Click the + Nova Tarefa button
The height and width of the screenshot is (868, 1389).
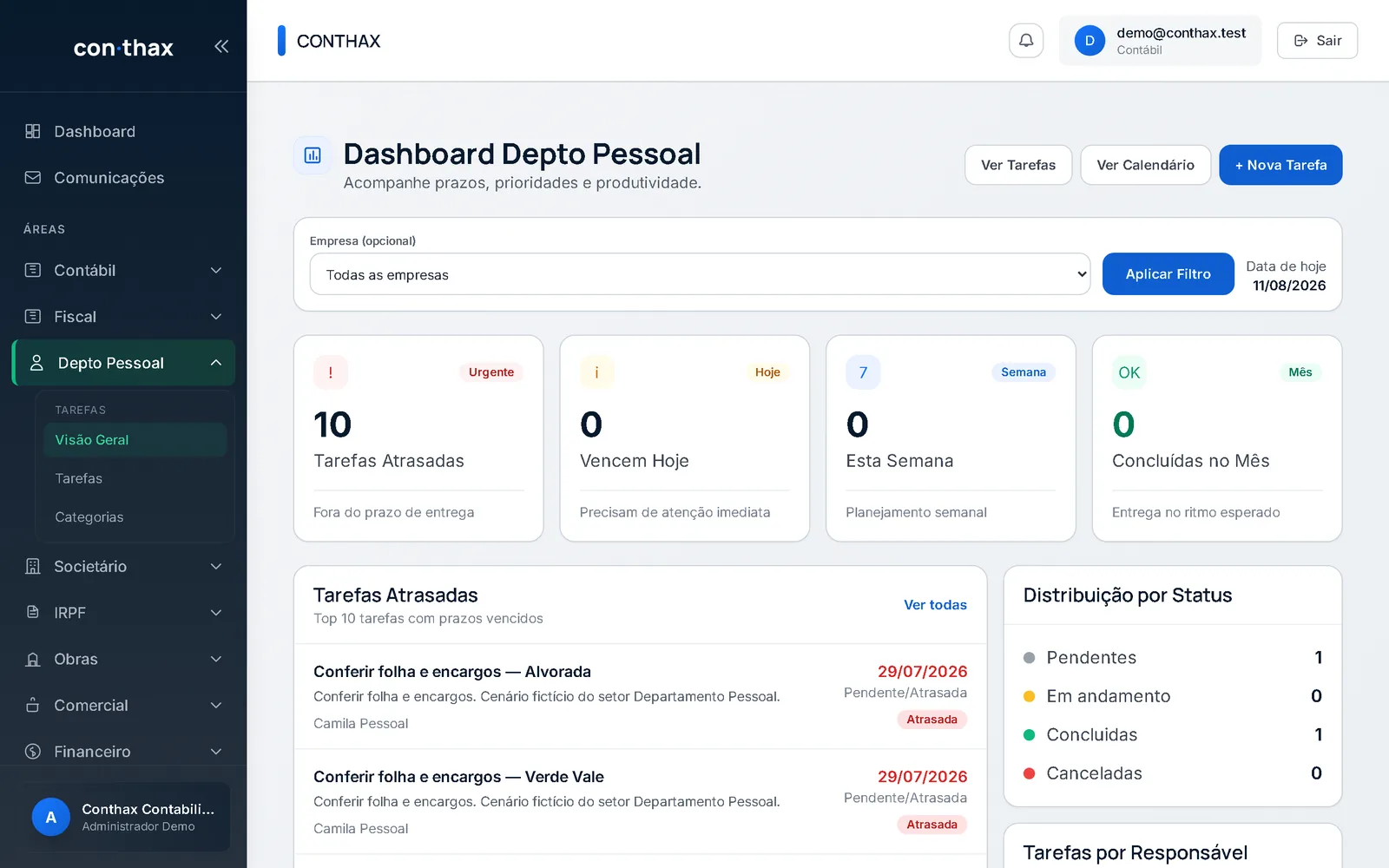pyautogui.click(x=1280, y=165)
